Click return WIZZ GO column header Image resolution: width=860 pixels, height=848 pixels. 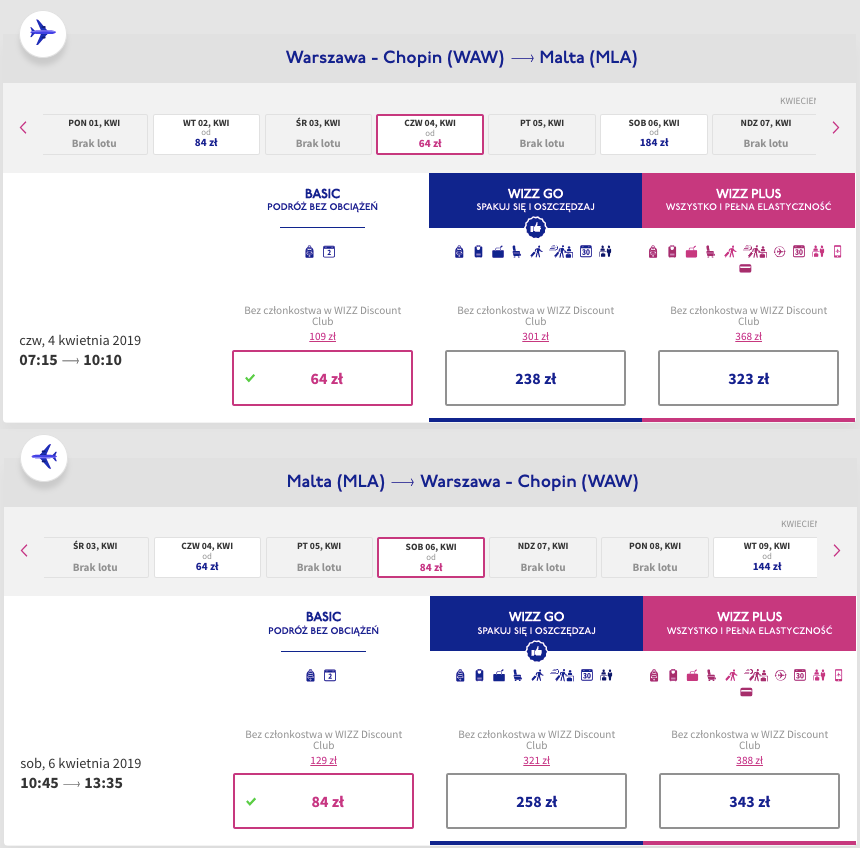536,624
